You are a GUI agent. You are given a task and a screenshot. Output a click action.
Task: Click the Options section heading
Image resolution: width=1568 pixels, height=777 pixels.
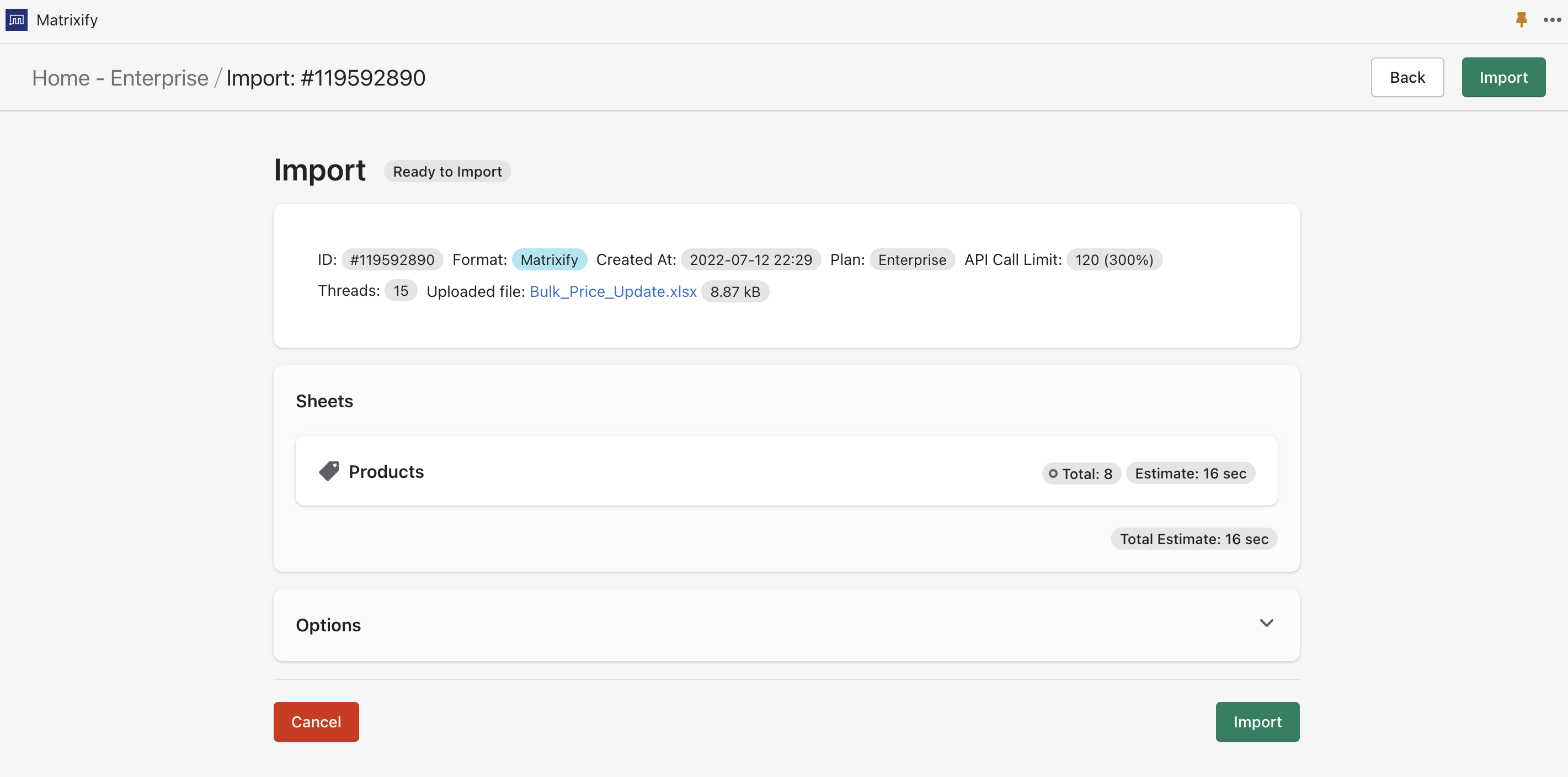coord(328,625)
